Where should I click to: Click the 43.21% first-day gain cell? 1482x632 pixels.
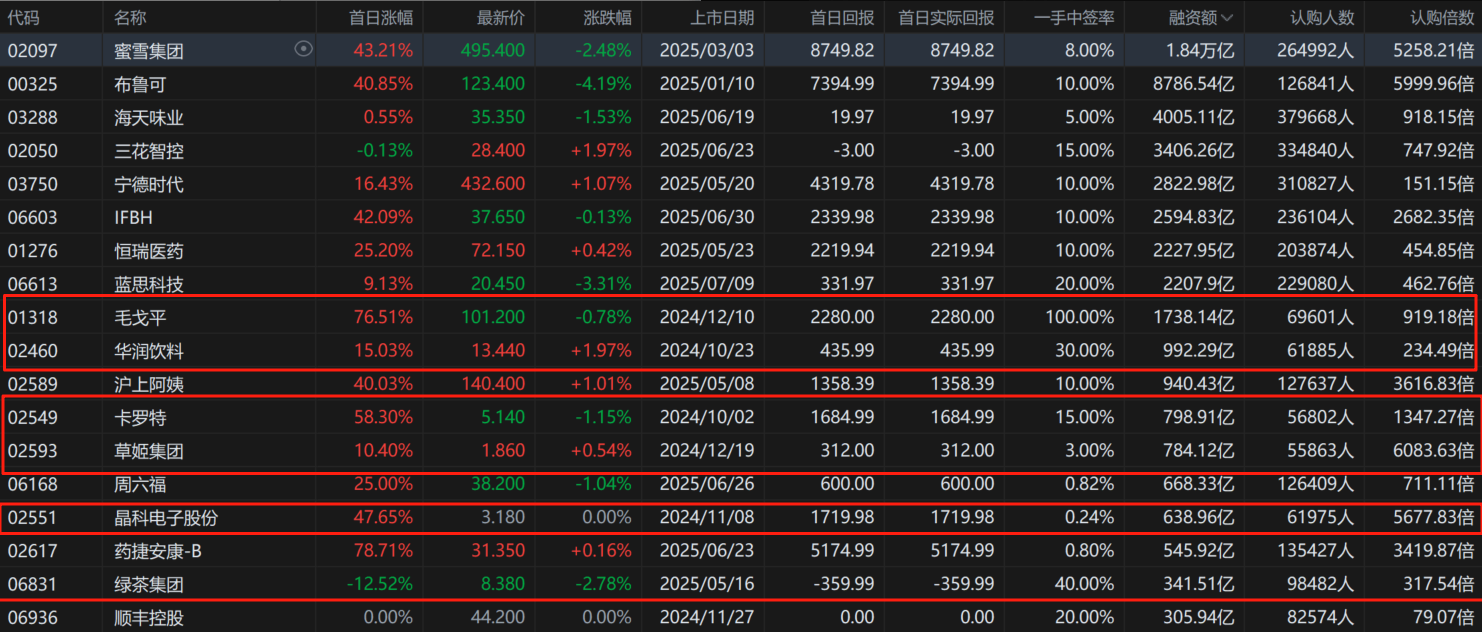(x=383, y=50)
